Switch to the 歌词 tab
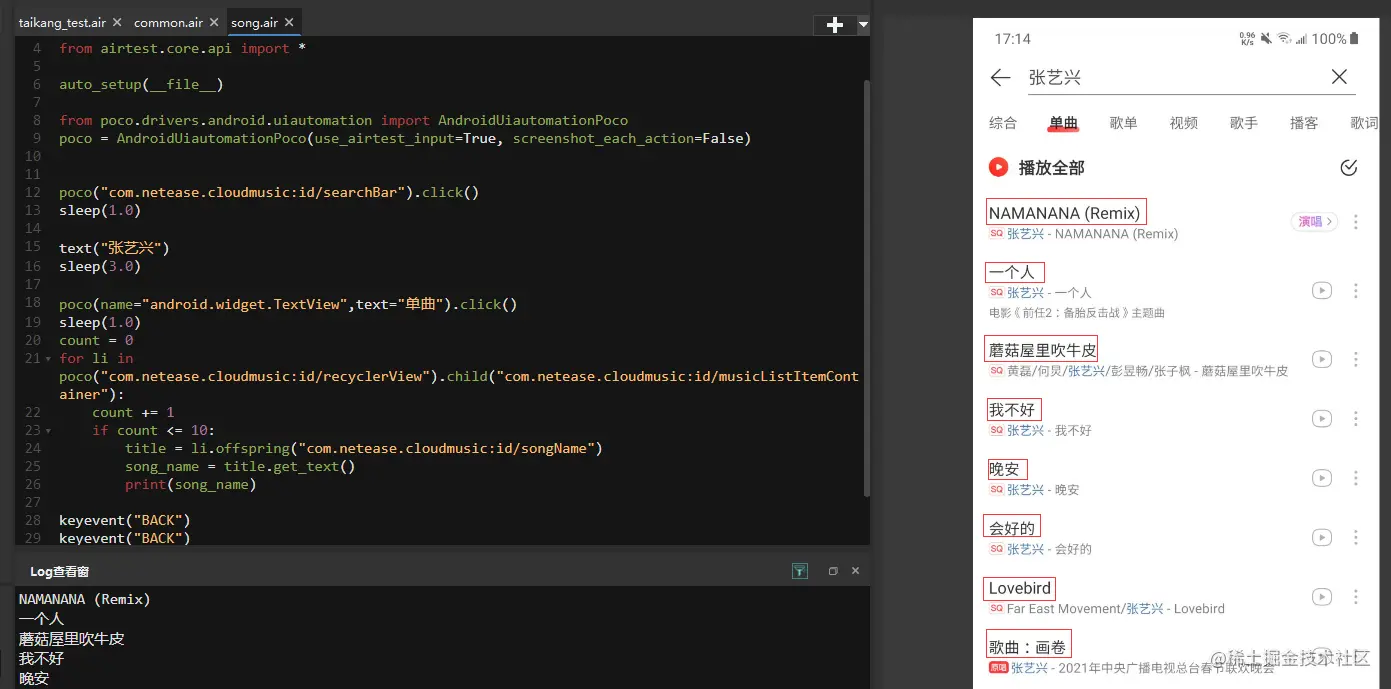Screen dimensions: 1391x689 [1364, 123]
